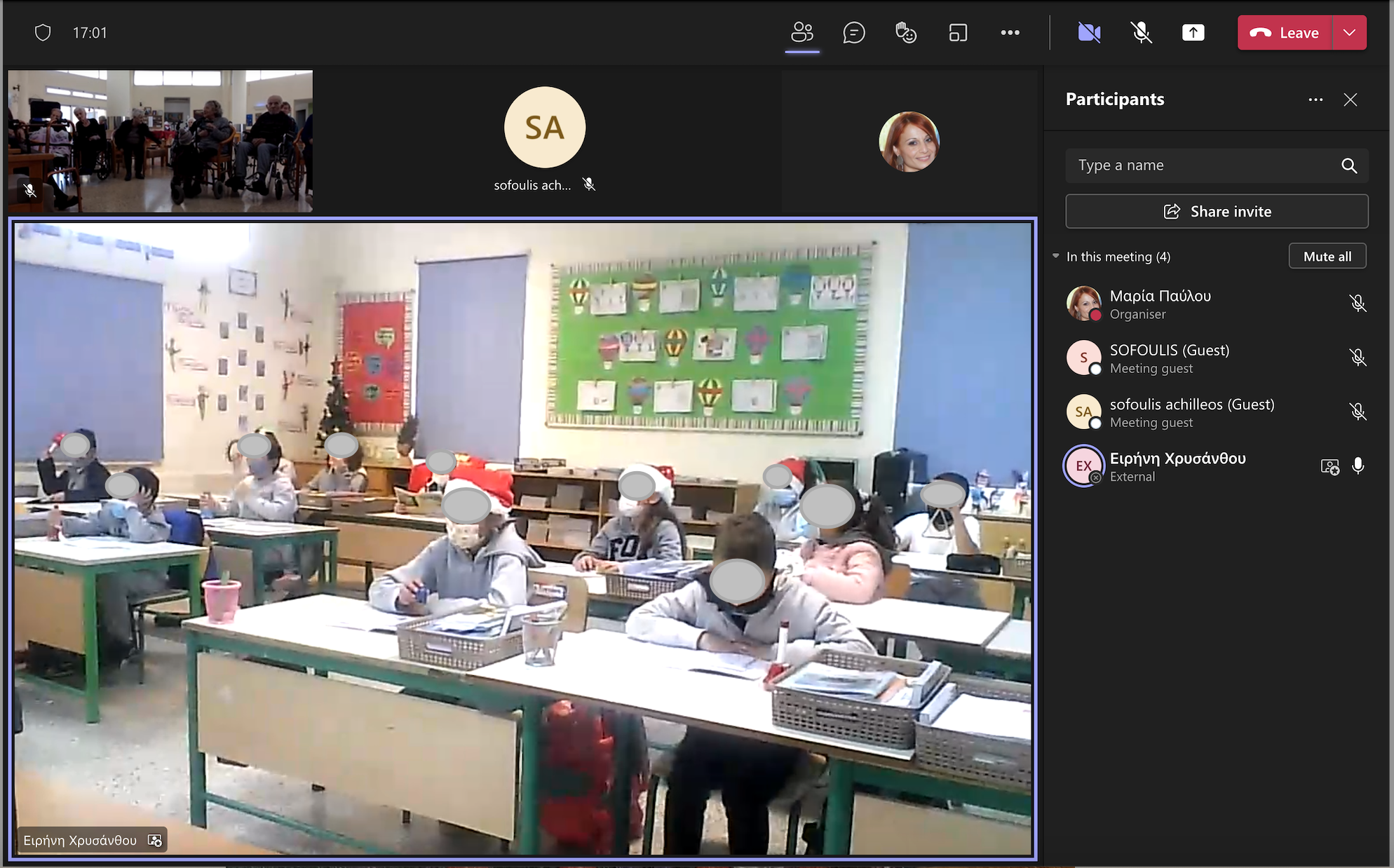Open the shield security info icon
This screenshot has width=1394, height=868.
click(x=43, y=32)
